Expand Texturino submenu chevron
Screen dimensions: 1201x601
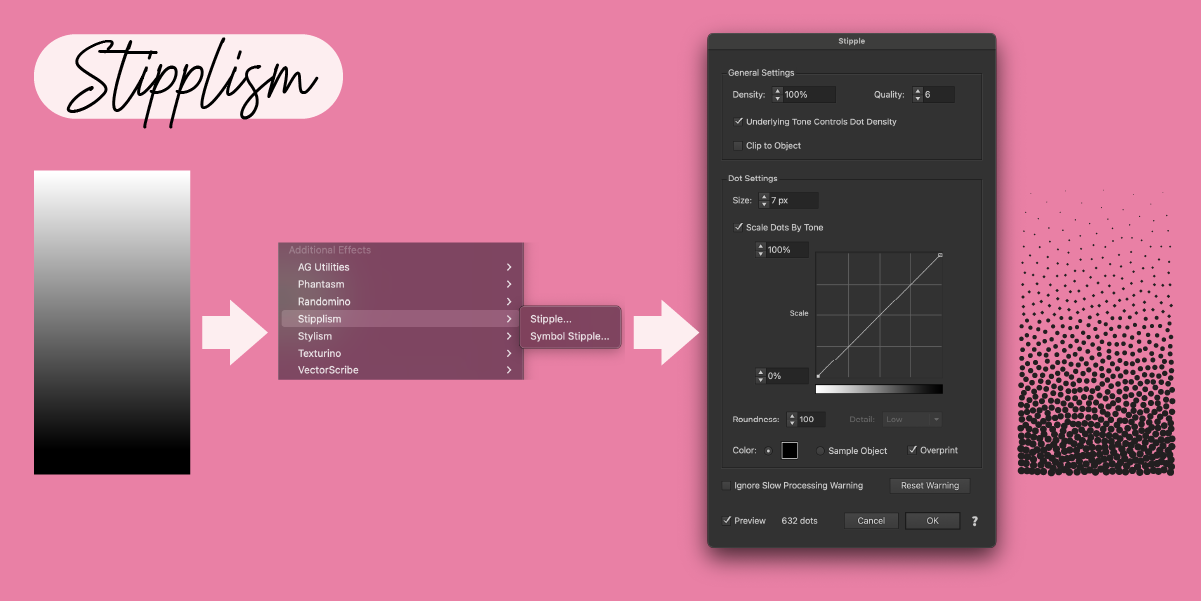pos(509,353)
